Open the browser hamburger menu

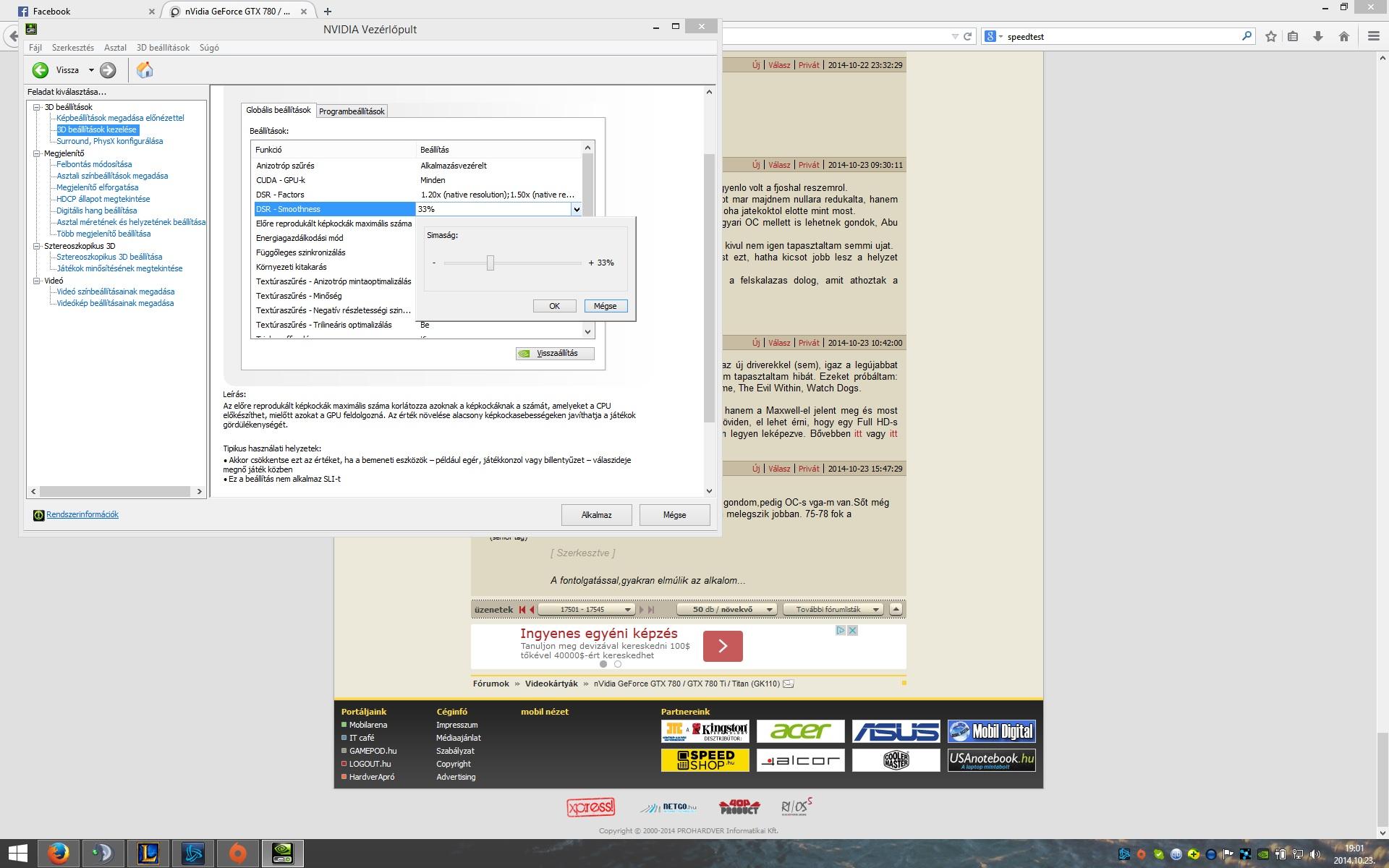click(1373, 36)
